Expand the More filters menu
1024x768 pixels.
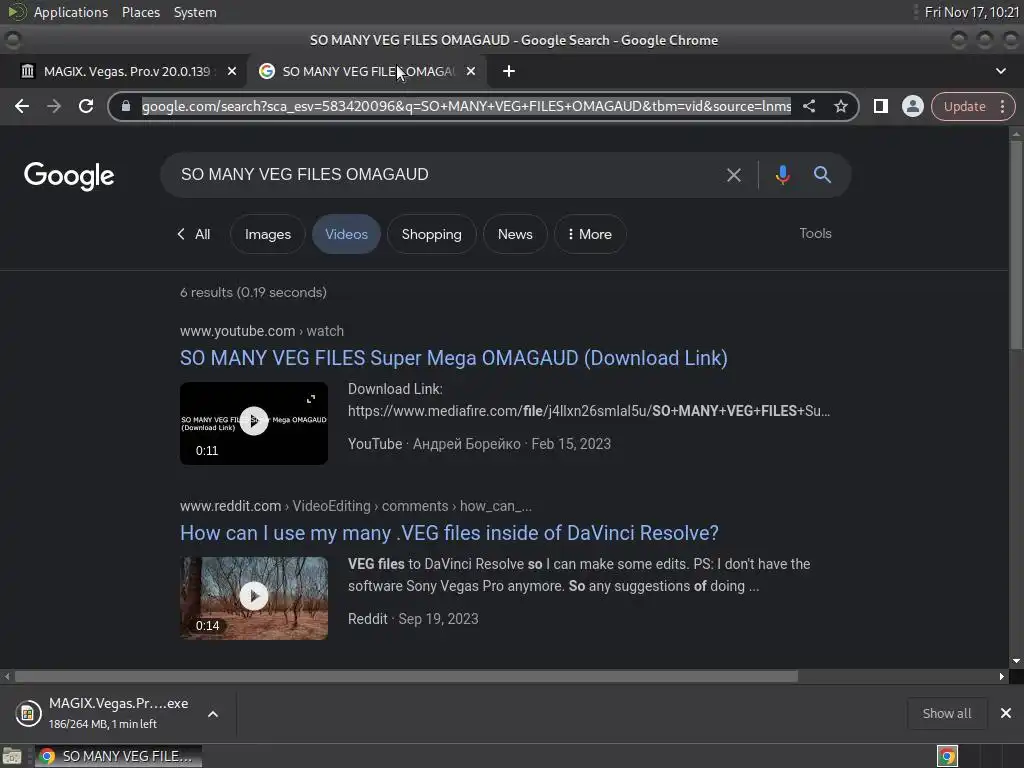pyautogui.click(x=590, y=234)
